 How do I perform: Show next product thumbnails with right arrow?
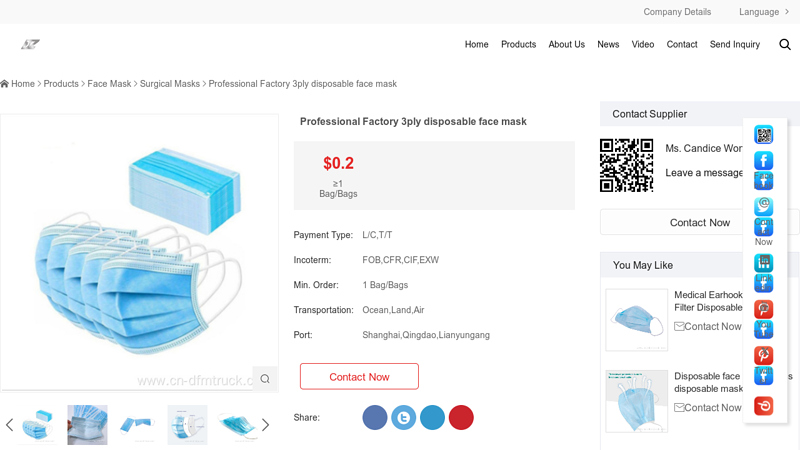265,424
